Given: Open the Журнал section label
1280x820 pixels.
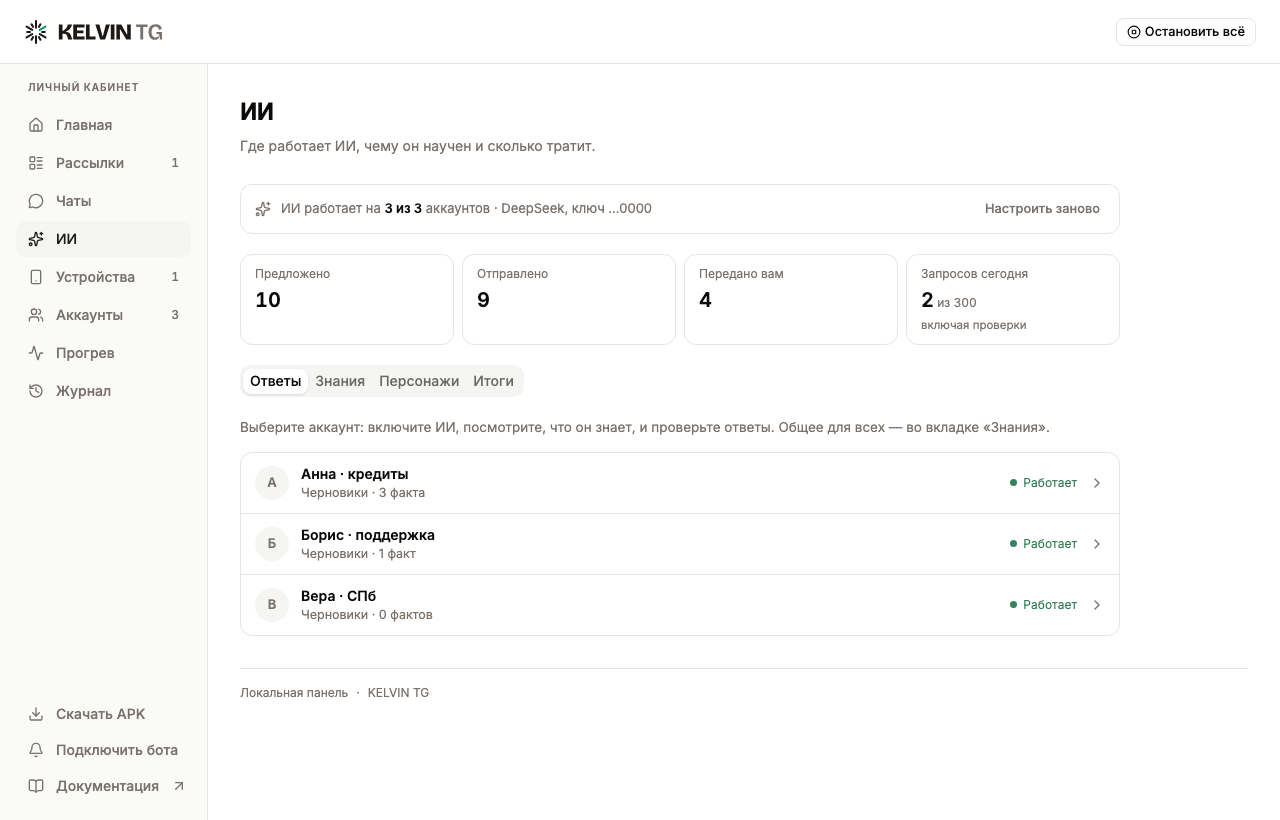Looking at the screenshot, I should click(84, 391).
